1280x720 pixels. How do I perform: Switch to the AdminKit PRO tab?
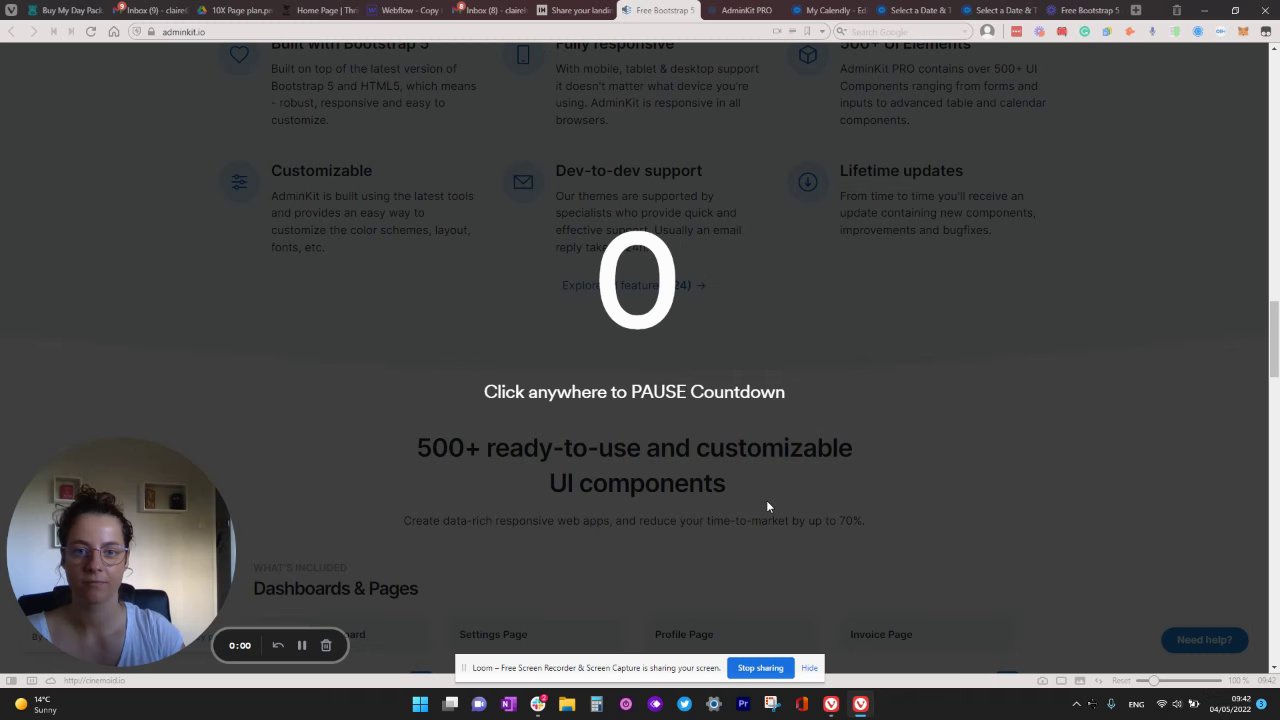(744, 10)
